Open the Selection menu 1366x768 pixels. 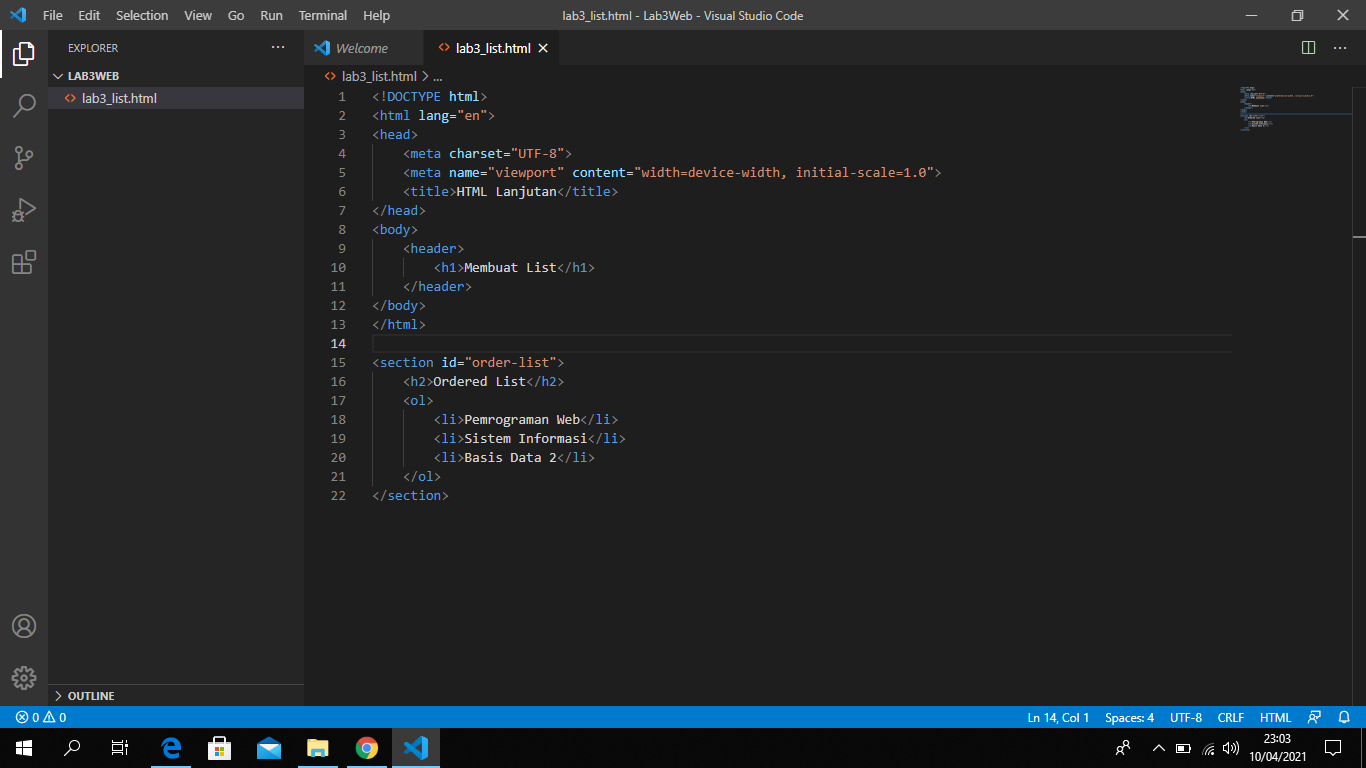tap(142, 15)
